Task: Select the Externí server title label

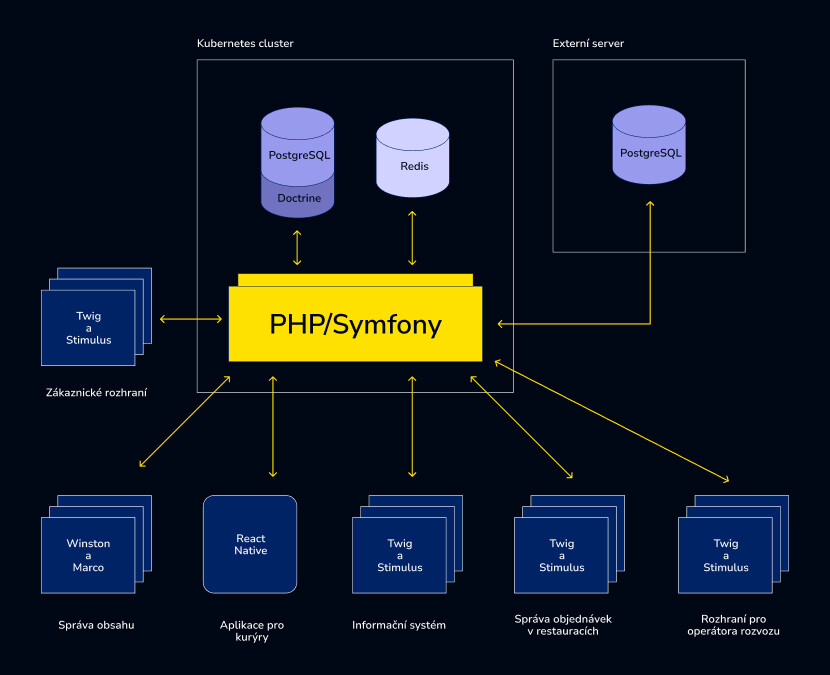Action: coord(588,44)
